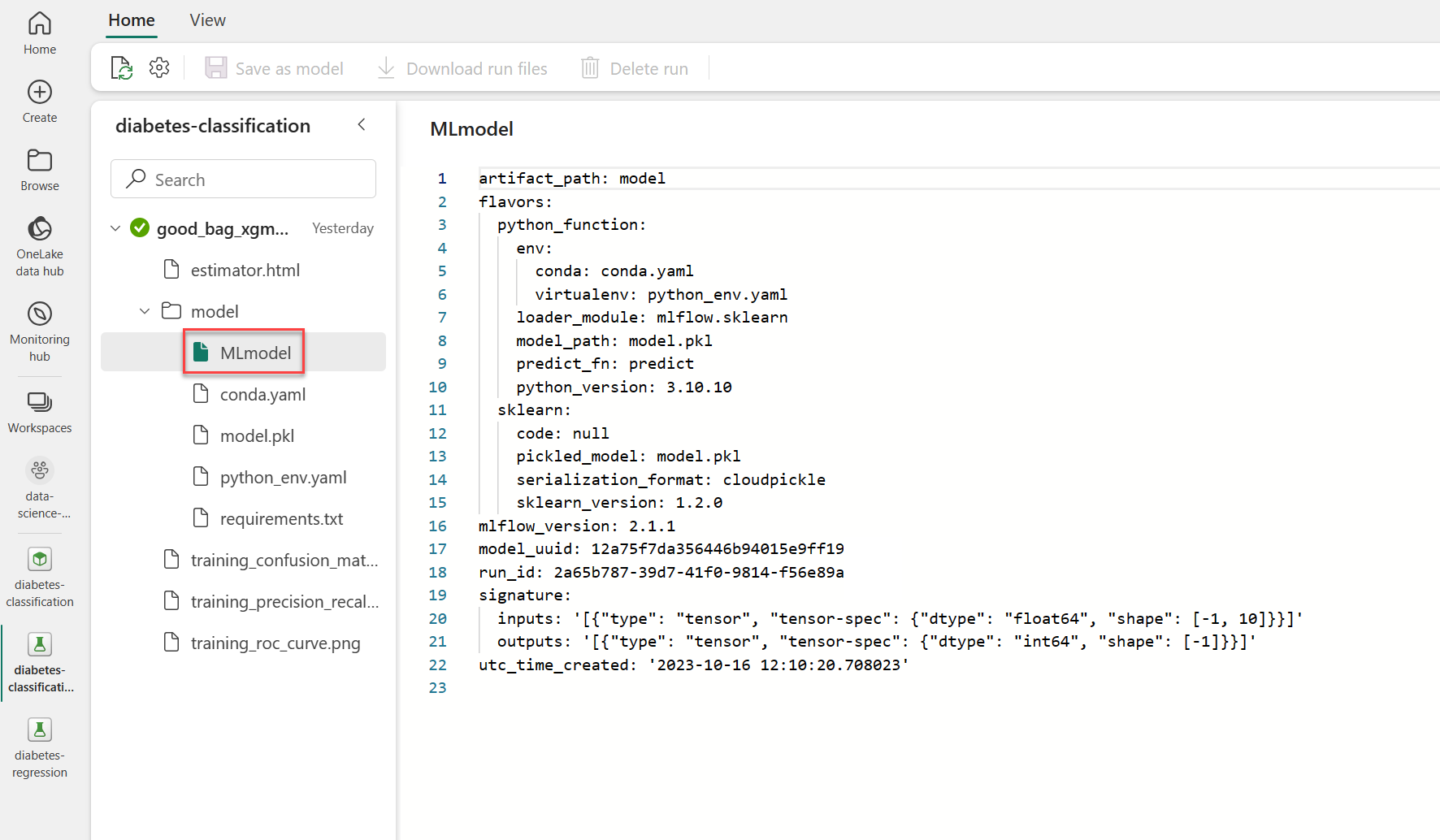The width and height of the screenshot is (1440, 840).
Task: Click line 1 artifact_path: model
Action: [572, 178]
